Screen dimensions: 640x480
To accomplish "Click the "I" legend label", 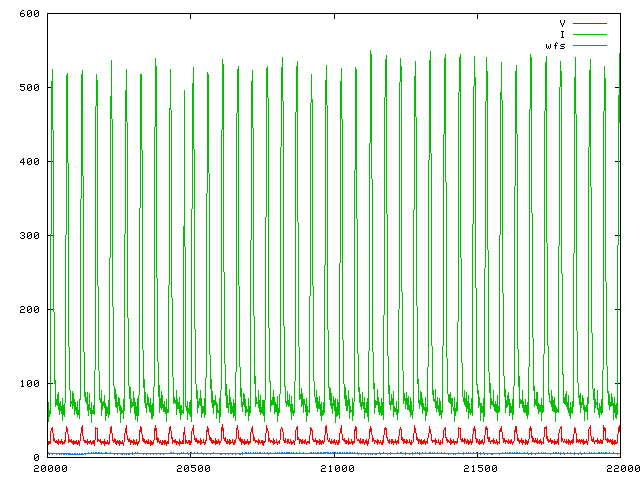I will 562,34.
